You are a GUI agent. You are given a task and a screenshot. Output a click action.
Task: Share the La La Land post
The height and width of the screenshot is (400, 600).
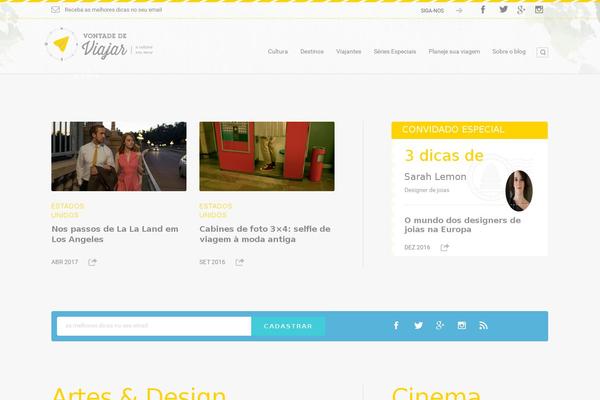pos(92,262)
